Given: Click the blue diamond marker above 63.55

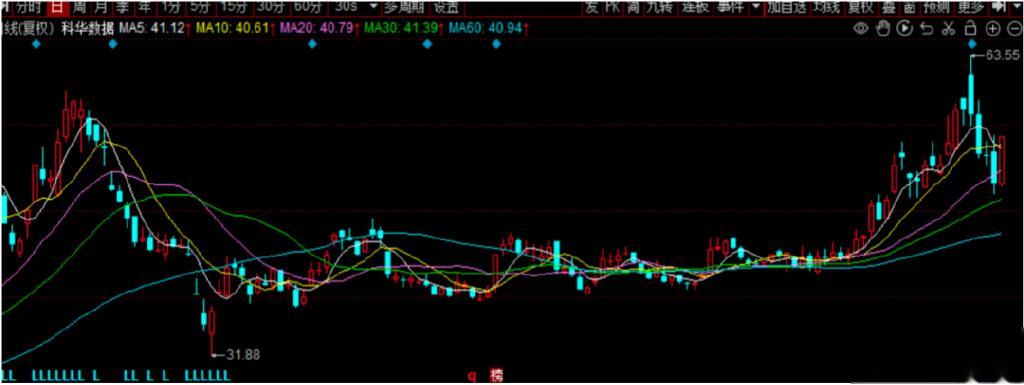Looking at the screenshot, I should tap(972, 44).
